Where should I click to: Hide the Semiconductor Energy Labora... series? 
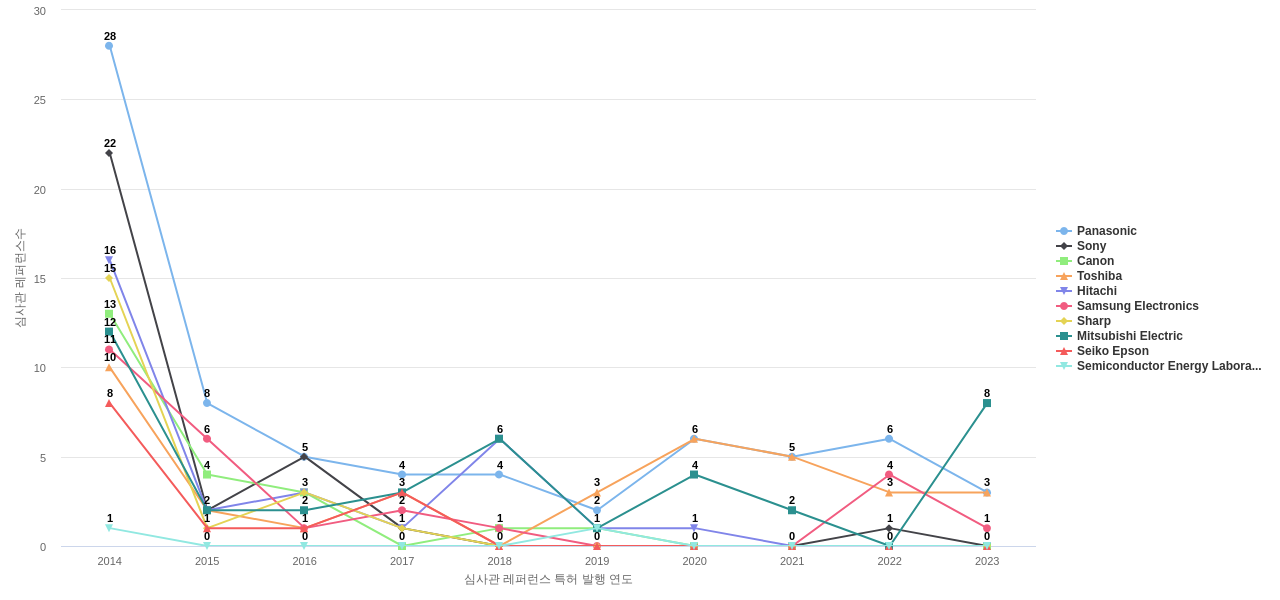1168,366
